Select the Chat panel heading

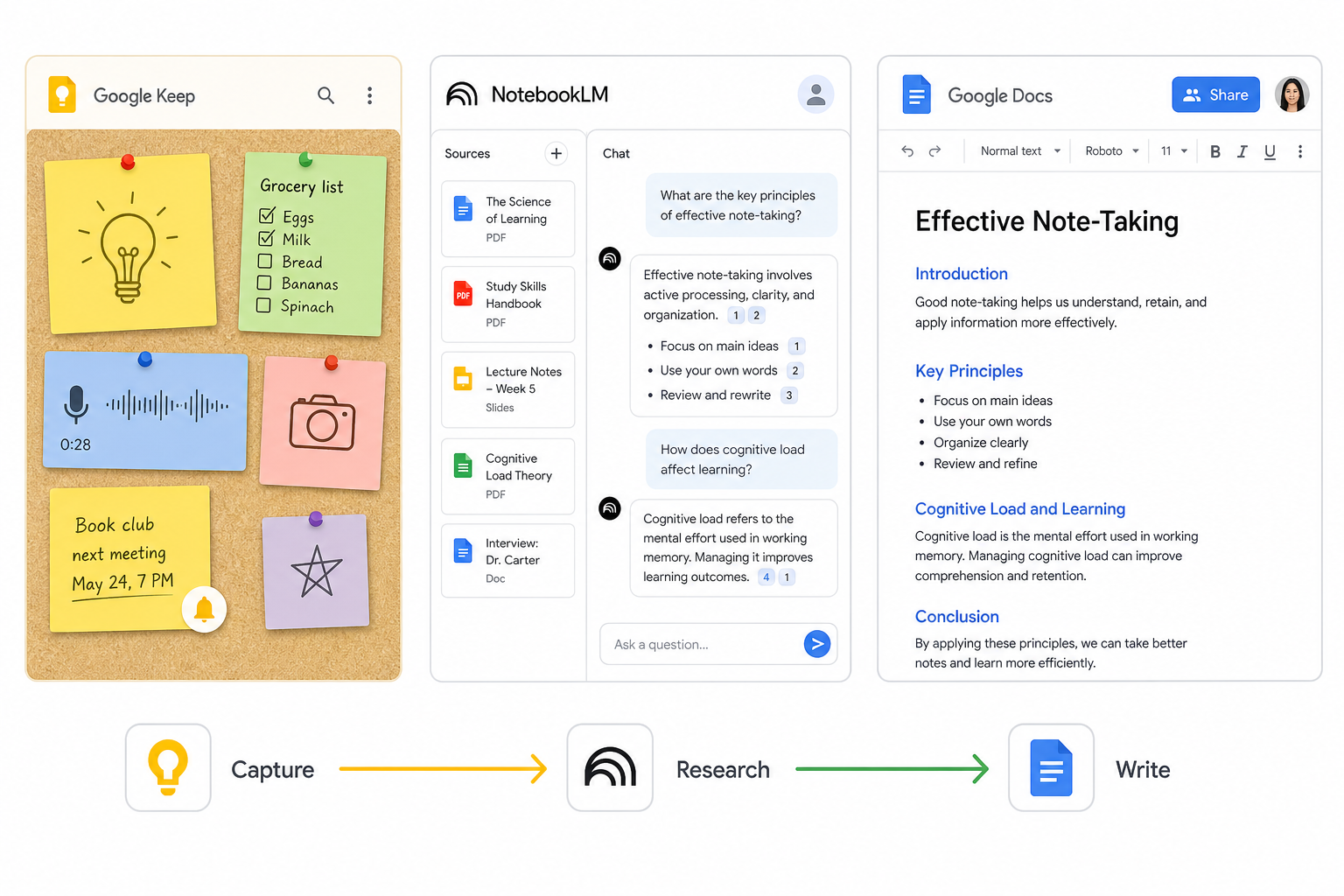pos(616,153)
